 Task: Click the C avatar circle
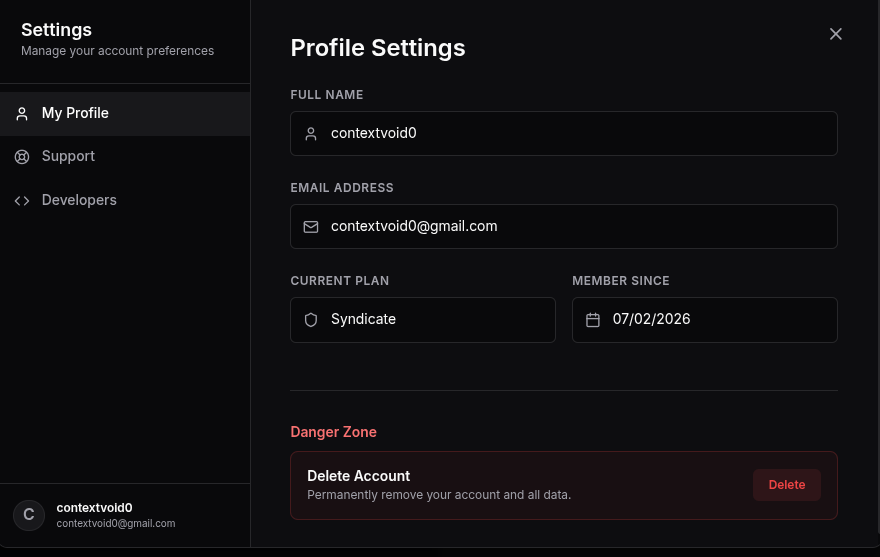click(x=29, y=515)
